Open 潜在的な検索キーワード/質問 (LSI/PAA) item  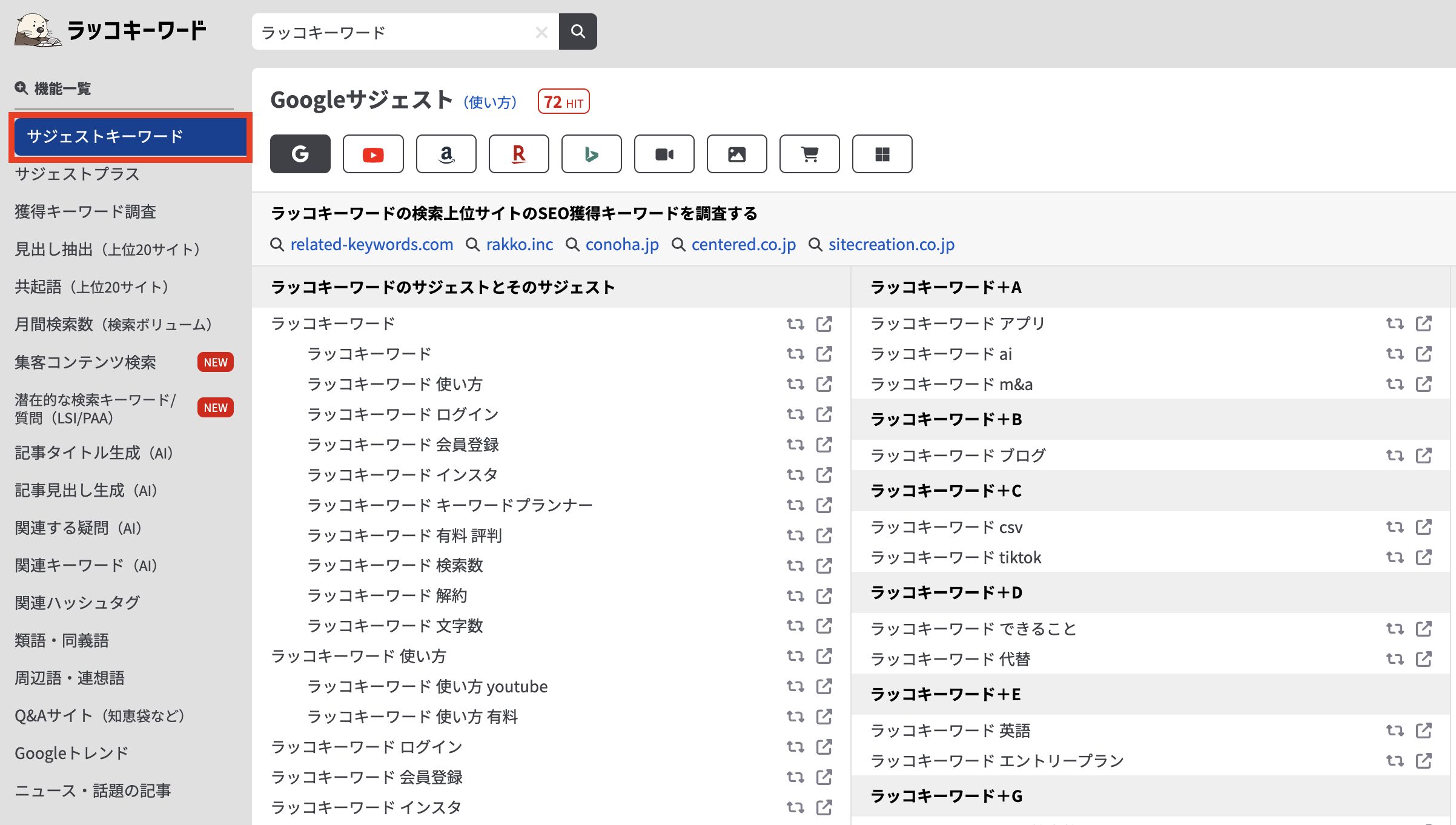[95, 408]
